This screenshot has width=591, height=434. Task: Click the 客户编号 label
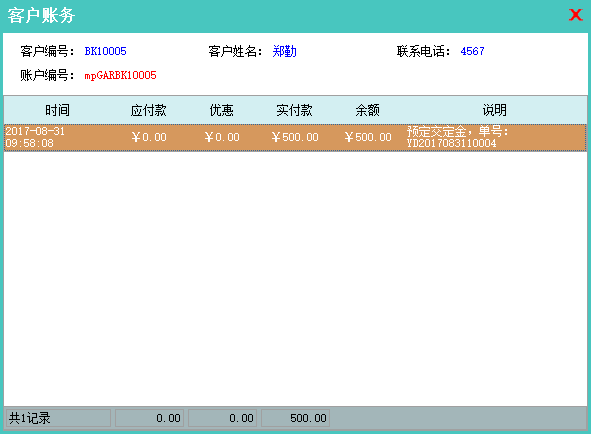coord(47,51)
